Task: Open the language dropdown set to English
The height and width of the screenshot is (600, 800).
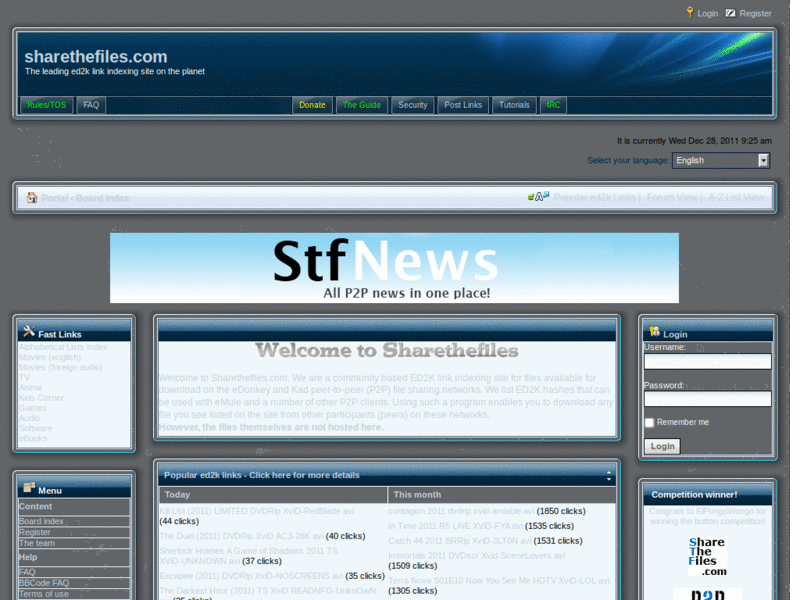Action: click(x=721, y=160)
